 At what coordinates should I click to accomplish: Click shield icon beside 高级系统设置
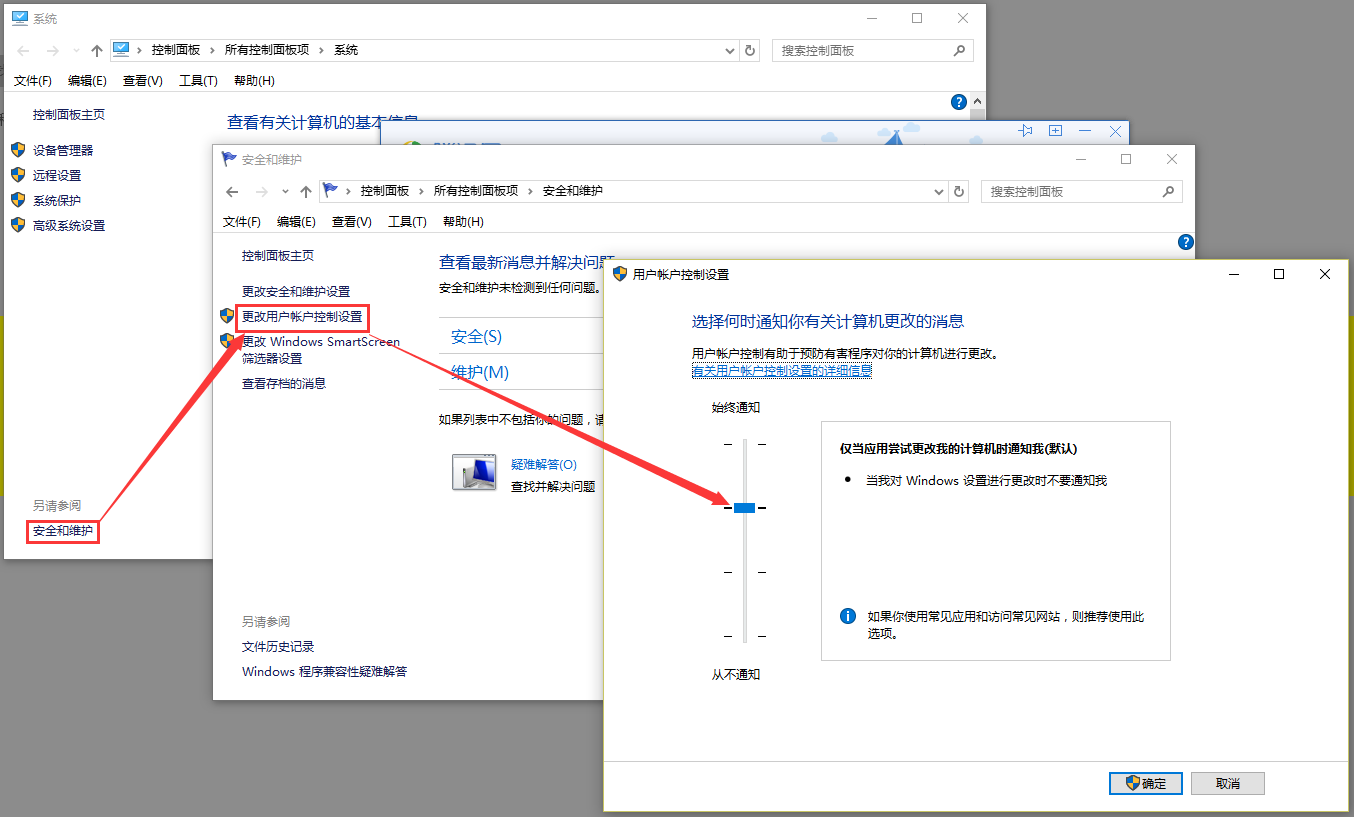17,225
